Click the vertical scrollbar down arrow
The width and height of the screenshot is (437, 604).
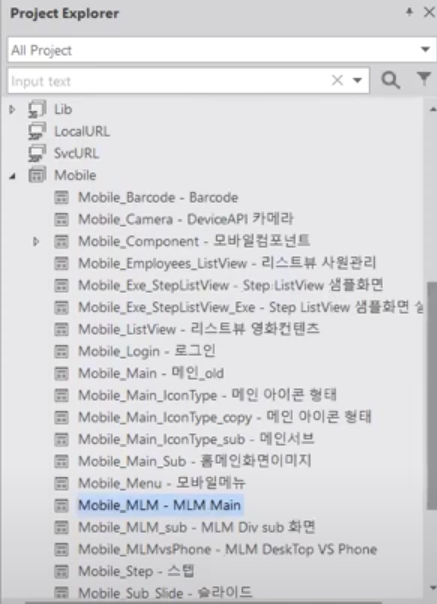coord(432,588)
